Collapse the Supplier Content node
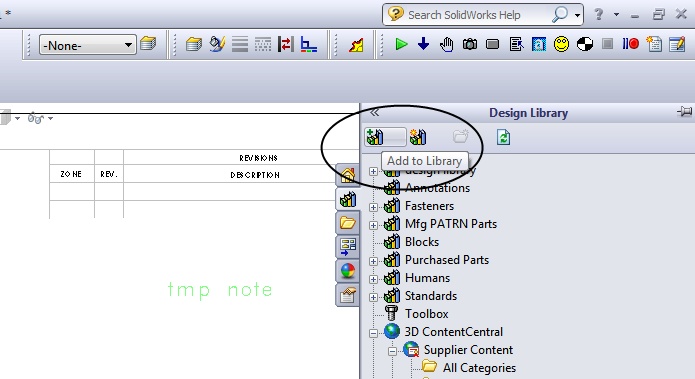This screenshot has width=695, height=379. pos(392,352)
